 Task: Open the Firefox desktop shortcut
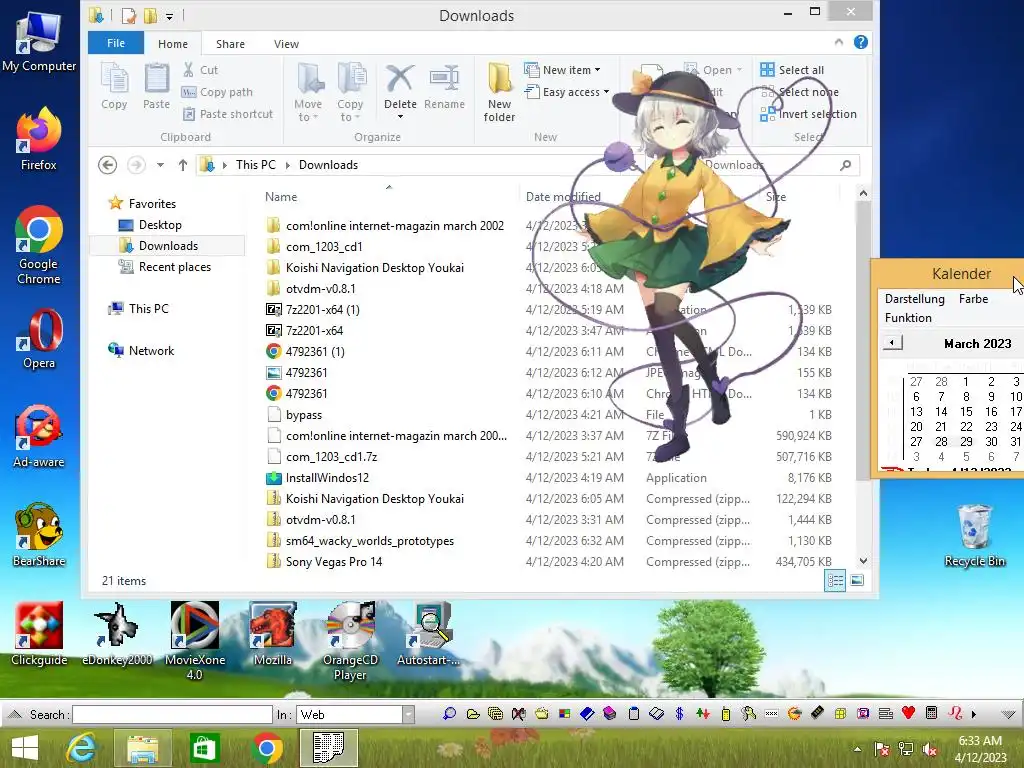point(39,138)
